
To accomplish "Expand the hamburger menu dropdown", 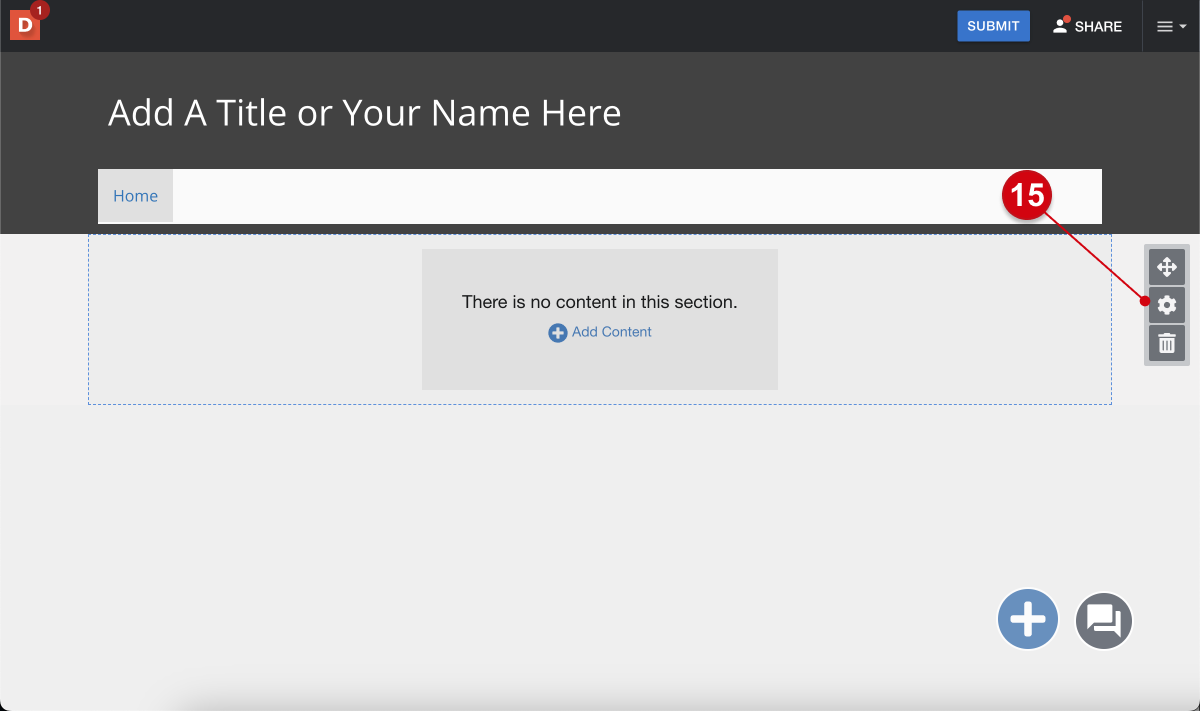I will click(x=1171, y=27).
